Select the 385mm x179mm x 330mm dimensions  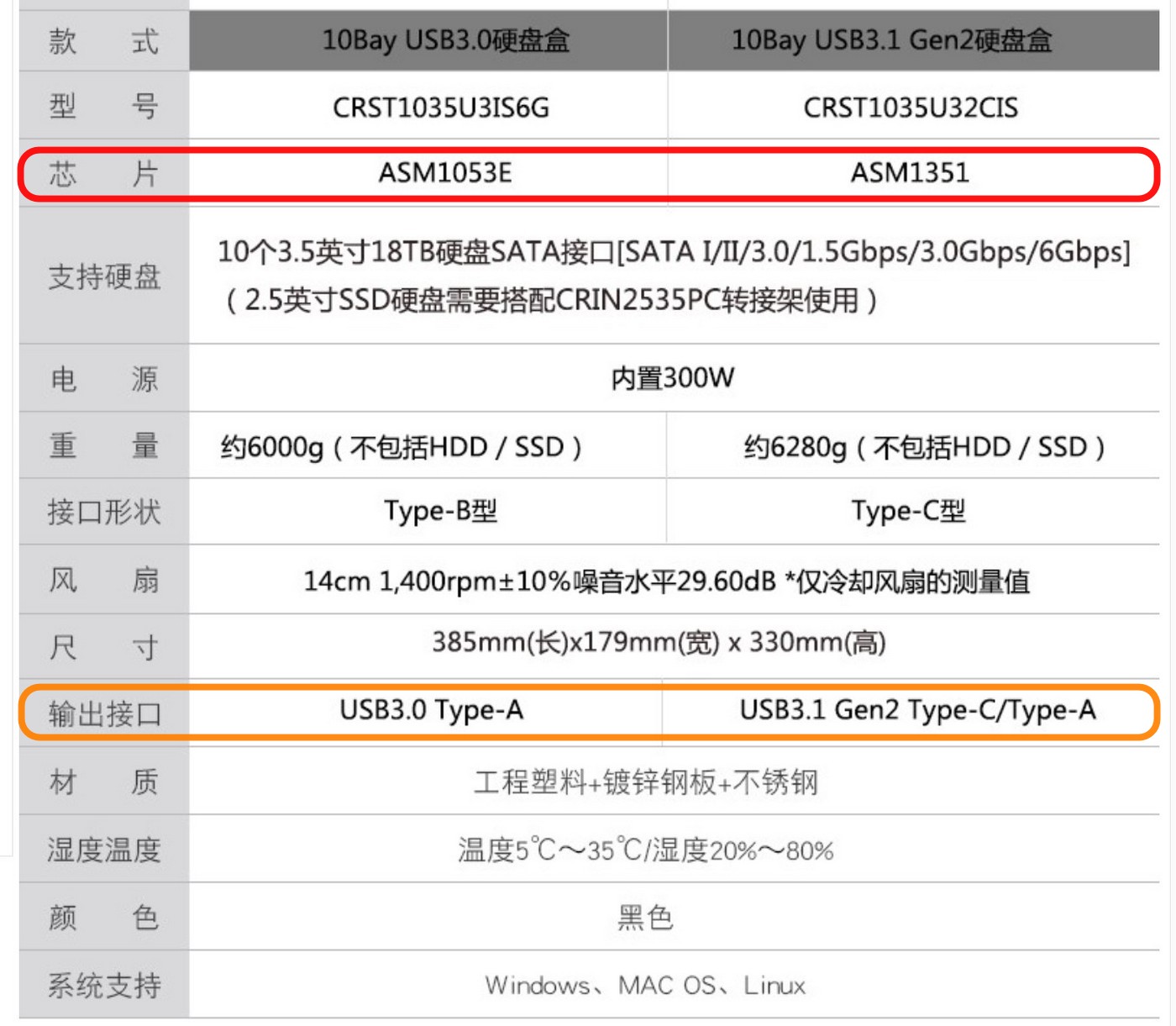tap(659, 643)
